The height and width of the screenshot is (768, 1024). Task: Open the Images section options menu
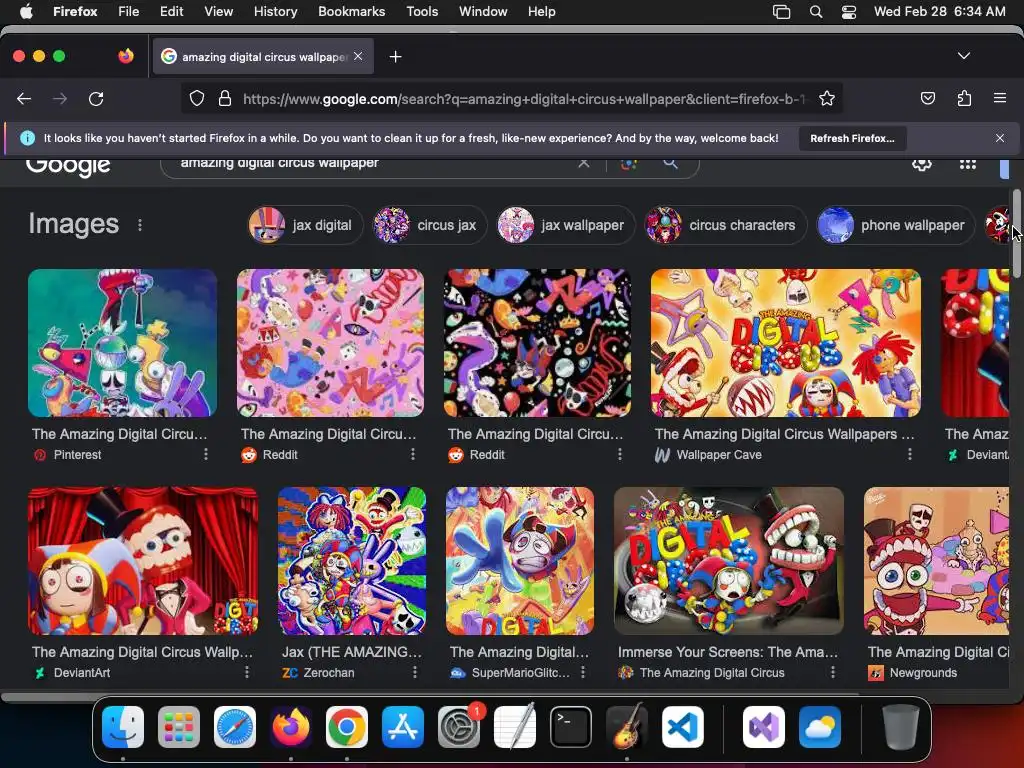pos(140,225)
